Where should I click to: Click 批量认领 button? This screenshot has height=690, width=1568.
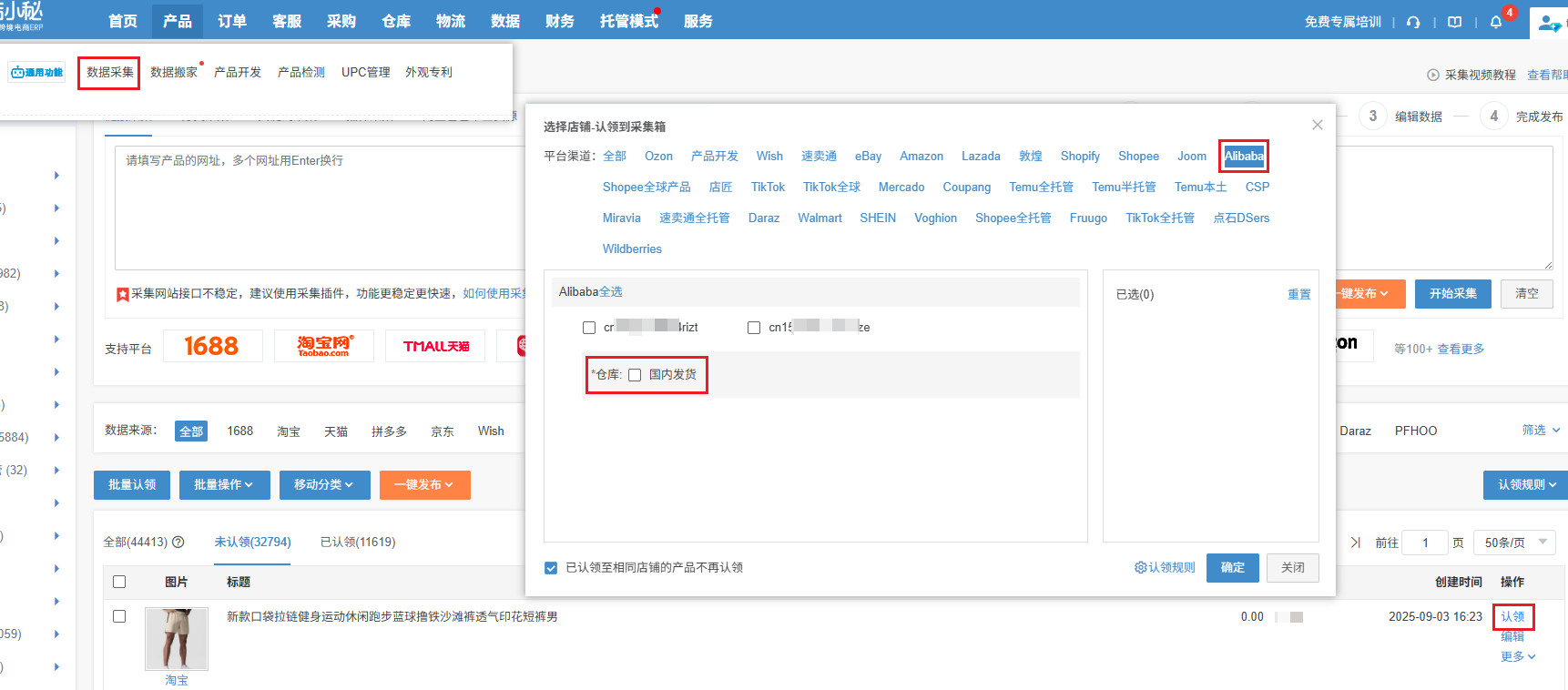pos(132,485)
